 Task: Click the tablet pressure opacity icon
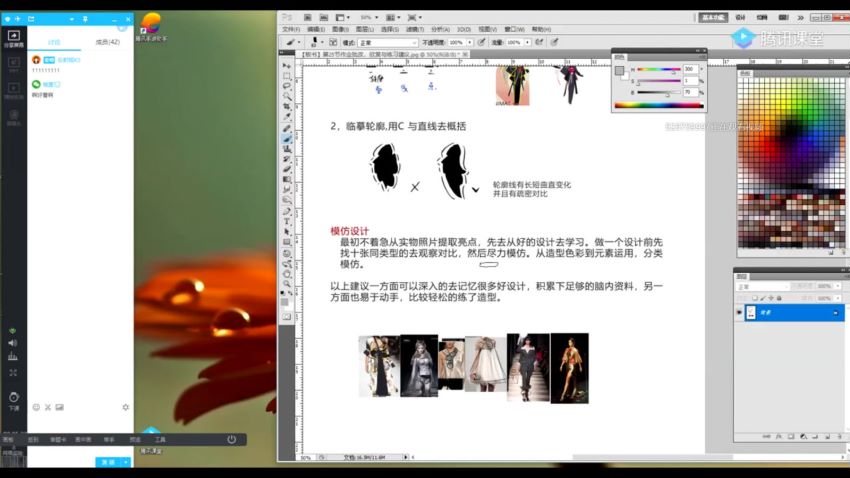(481, 42)
